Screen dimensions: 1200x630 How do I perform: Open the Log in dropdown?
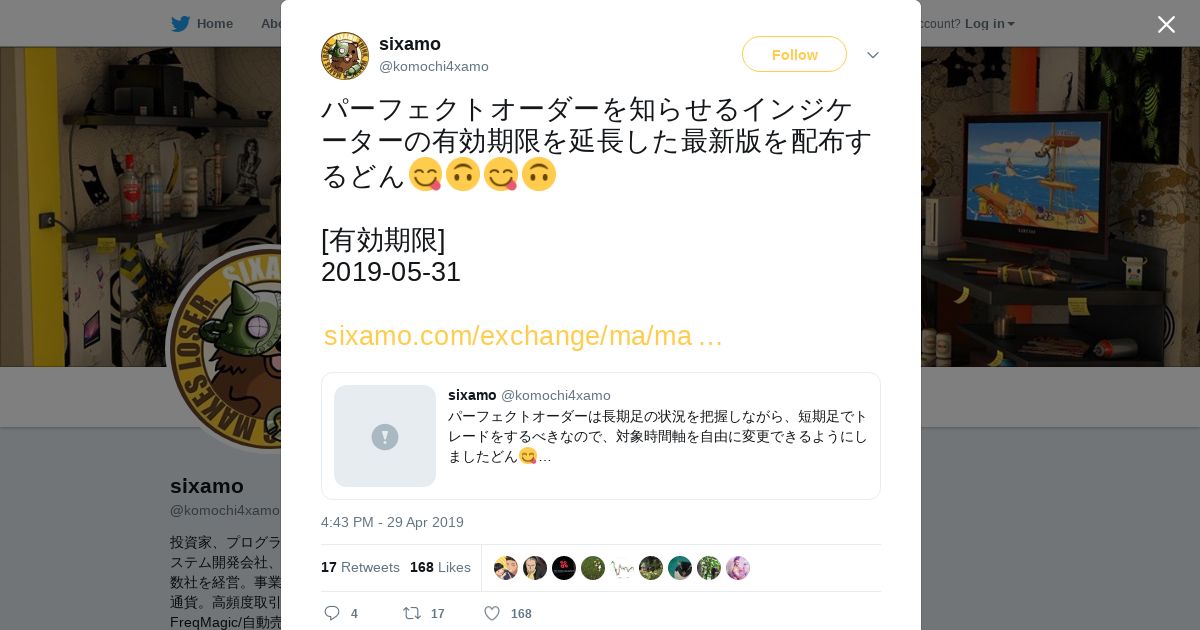[989, 23]
